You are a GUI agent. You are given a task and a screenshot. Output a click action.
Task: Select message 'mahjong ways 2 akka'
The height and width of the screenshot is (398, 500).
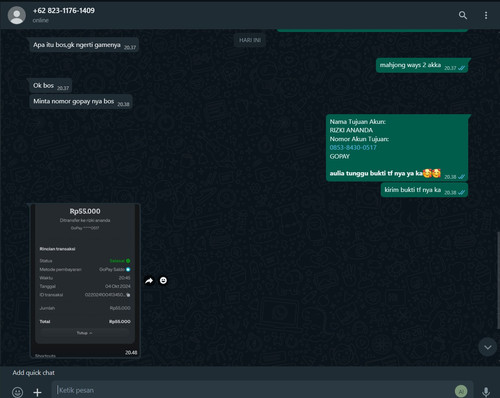click(x=422, y=65)
